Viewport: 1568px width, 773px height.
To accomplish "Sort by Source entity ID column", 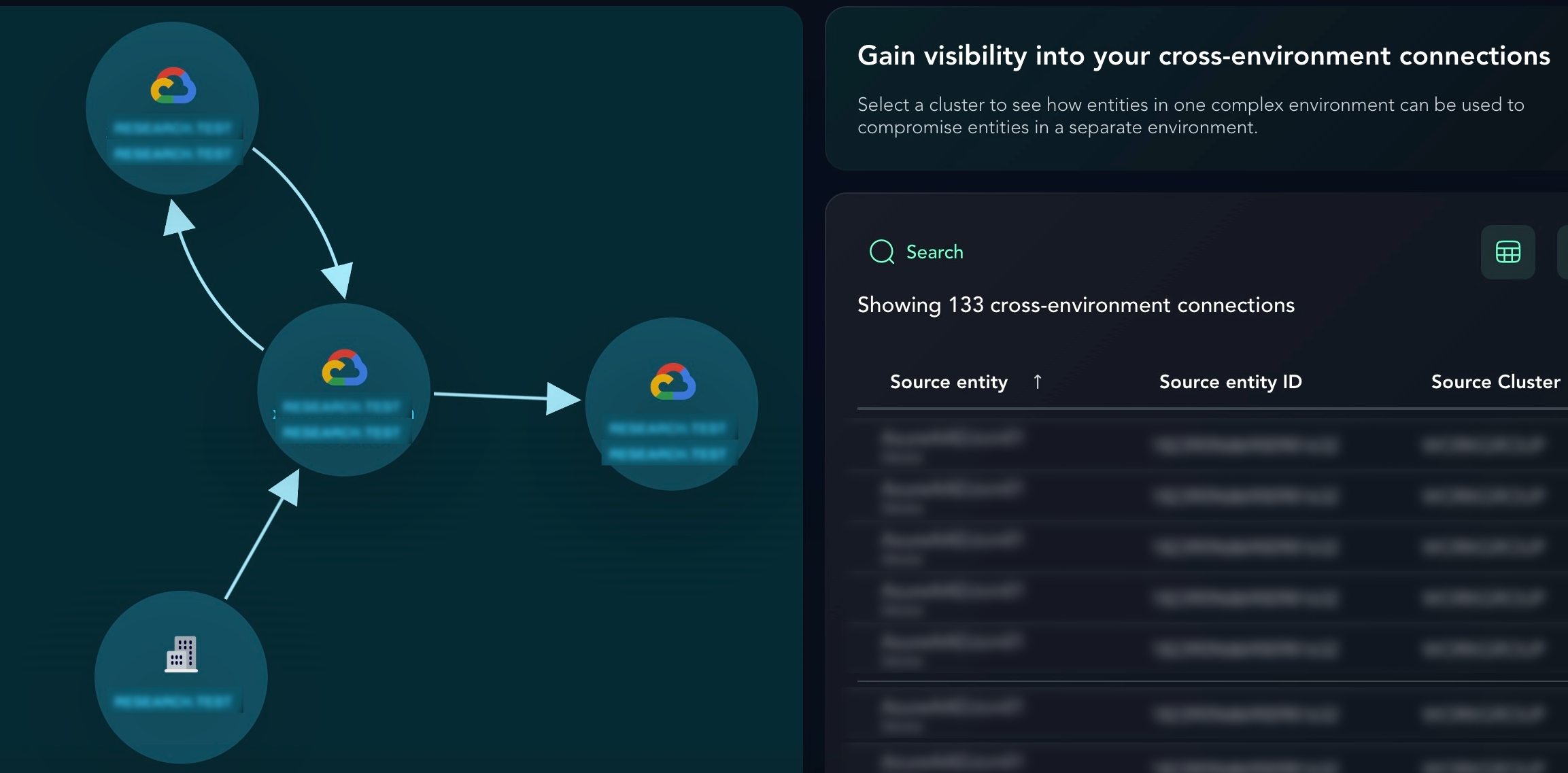I will [x=1230, y=382].
